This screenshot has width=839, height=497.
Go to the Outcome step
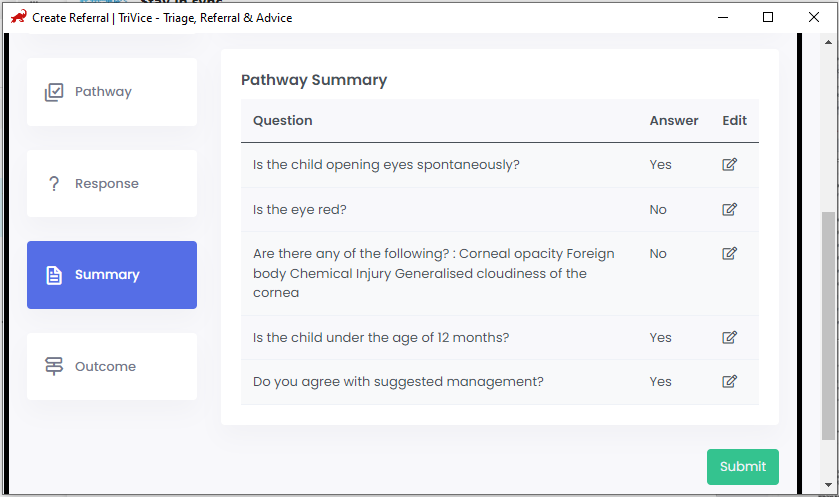click(x=112, y=367)
